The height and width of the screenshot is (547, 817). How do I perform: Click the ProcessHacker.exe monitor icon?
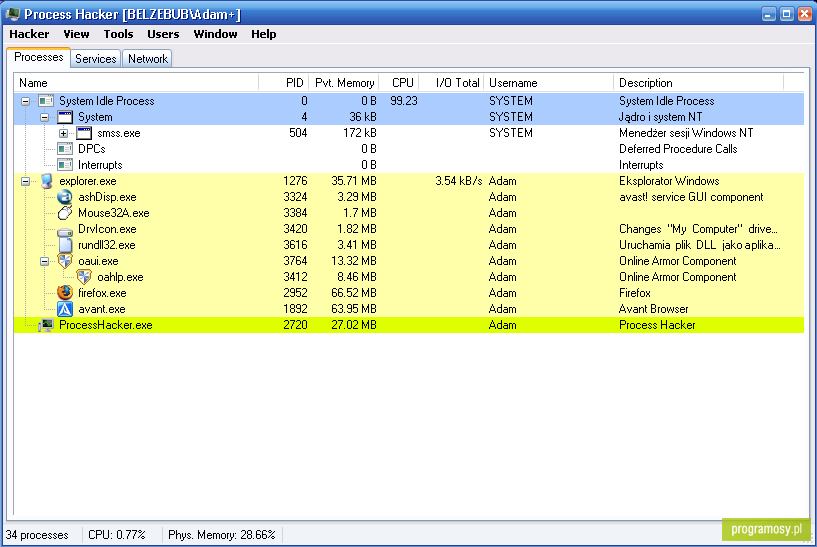pyautogui.click(x=46, y=325)
